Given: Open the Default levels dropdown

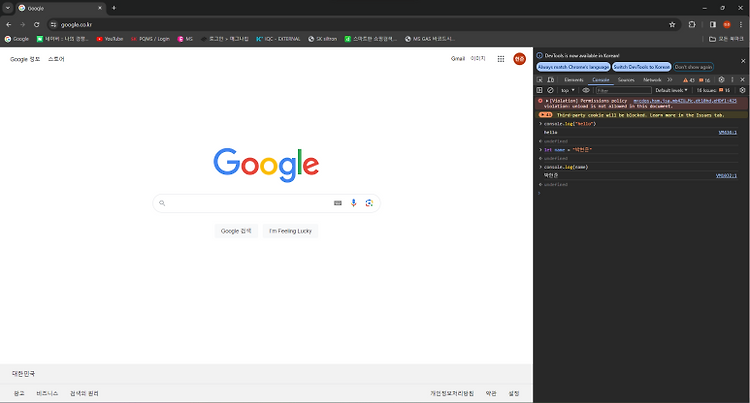Looking at the screenshot, I should [671, 90].
